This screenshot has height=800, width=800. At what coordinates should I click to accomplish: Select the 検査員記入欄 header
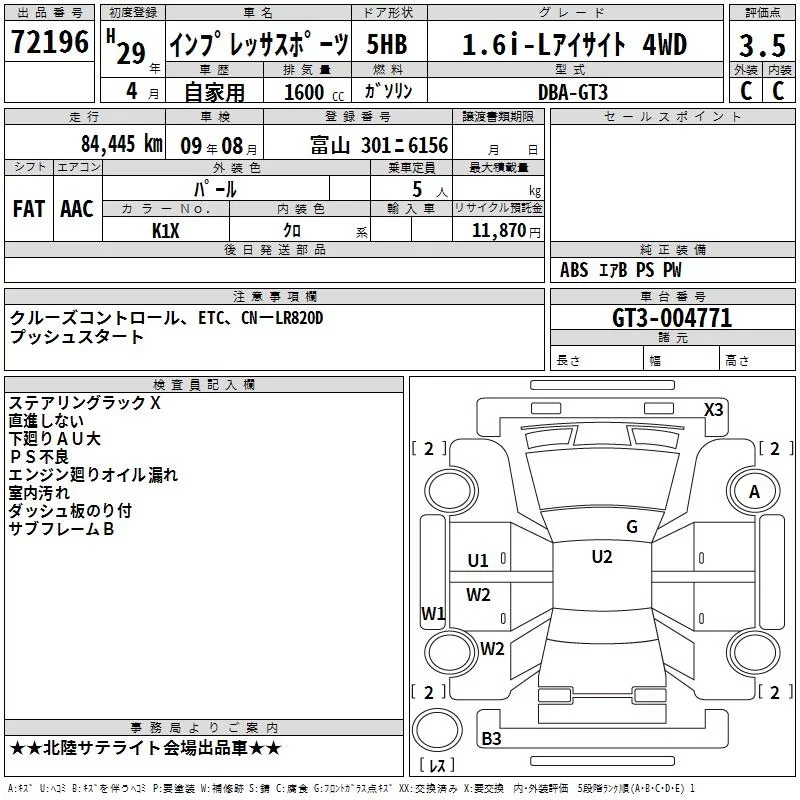point(204,385)
